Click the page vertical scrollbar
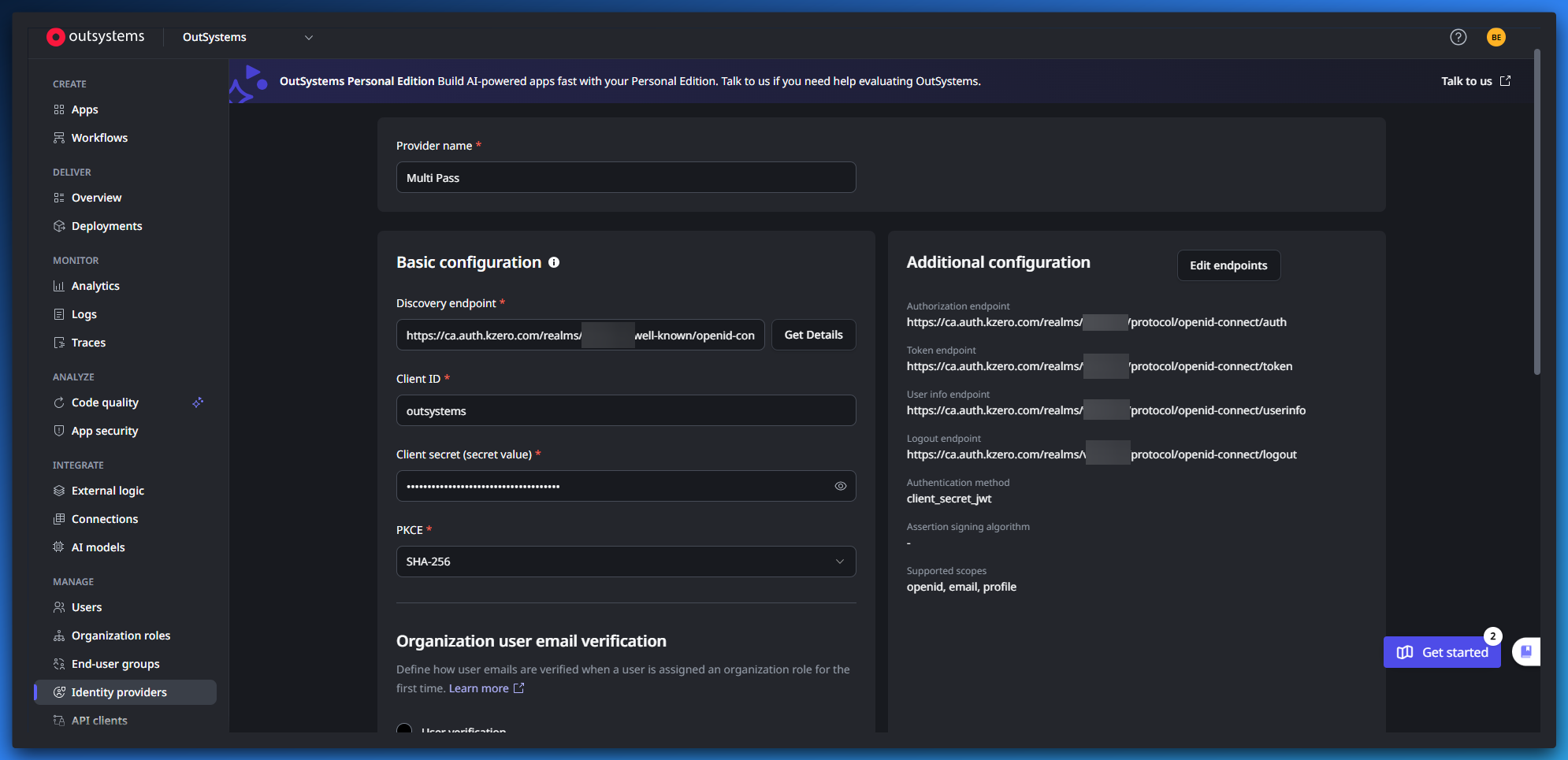 coord(1536,213)
